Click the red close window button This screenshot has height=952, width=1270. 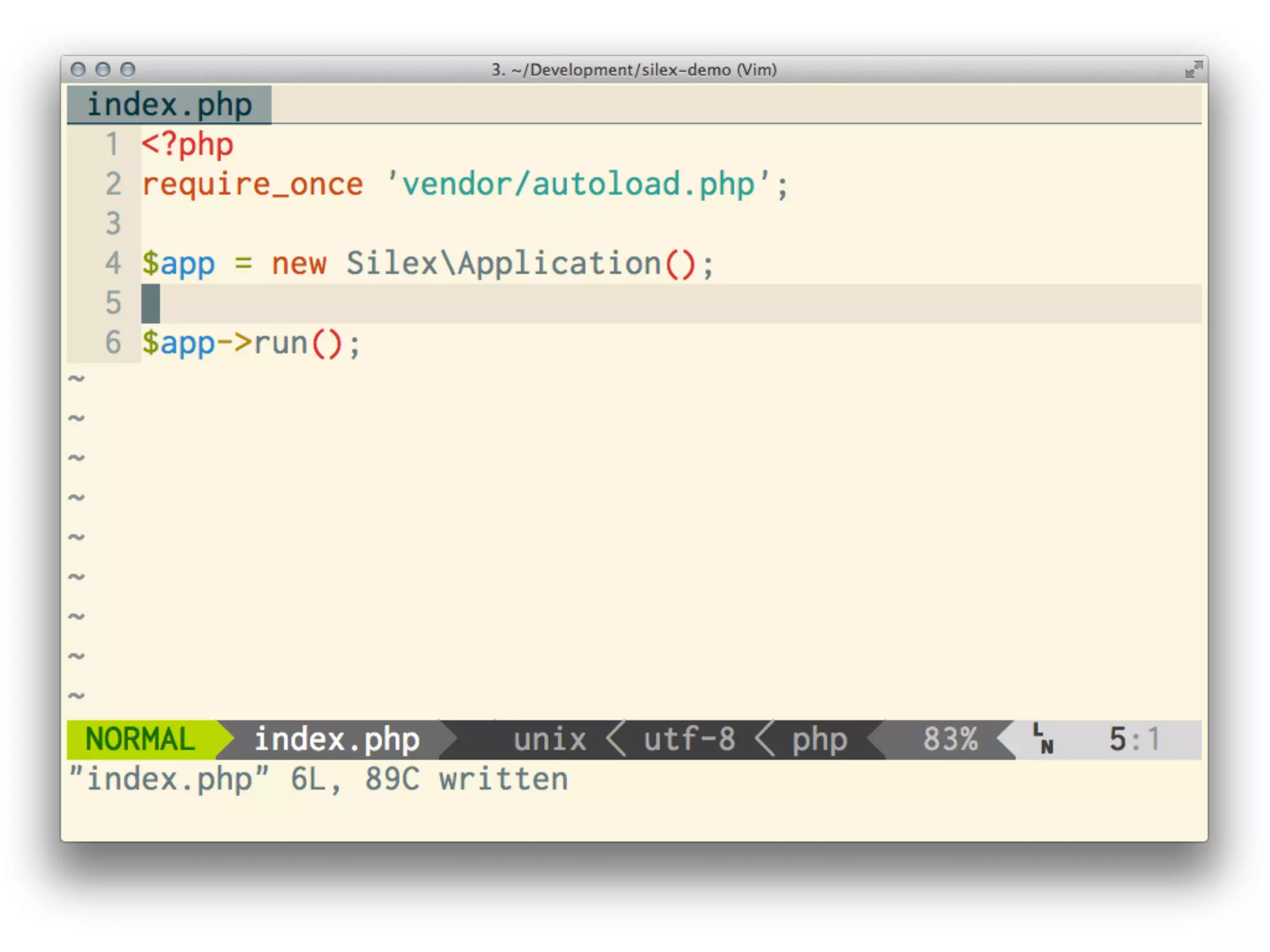78,69
